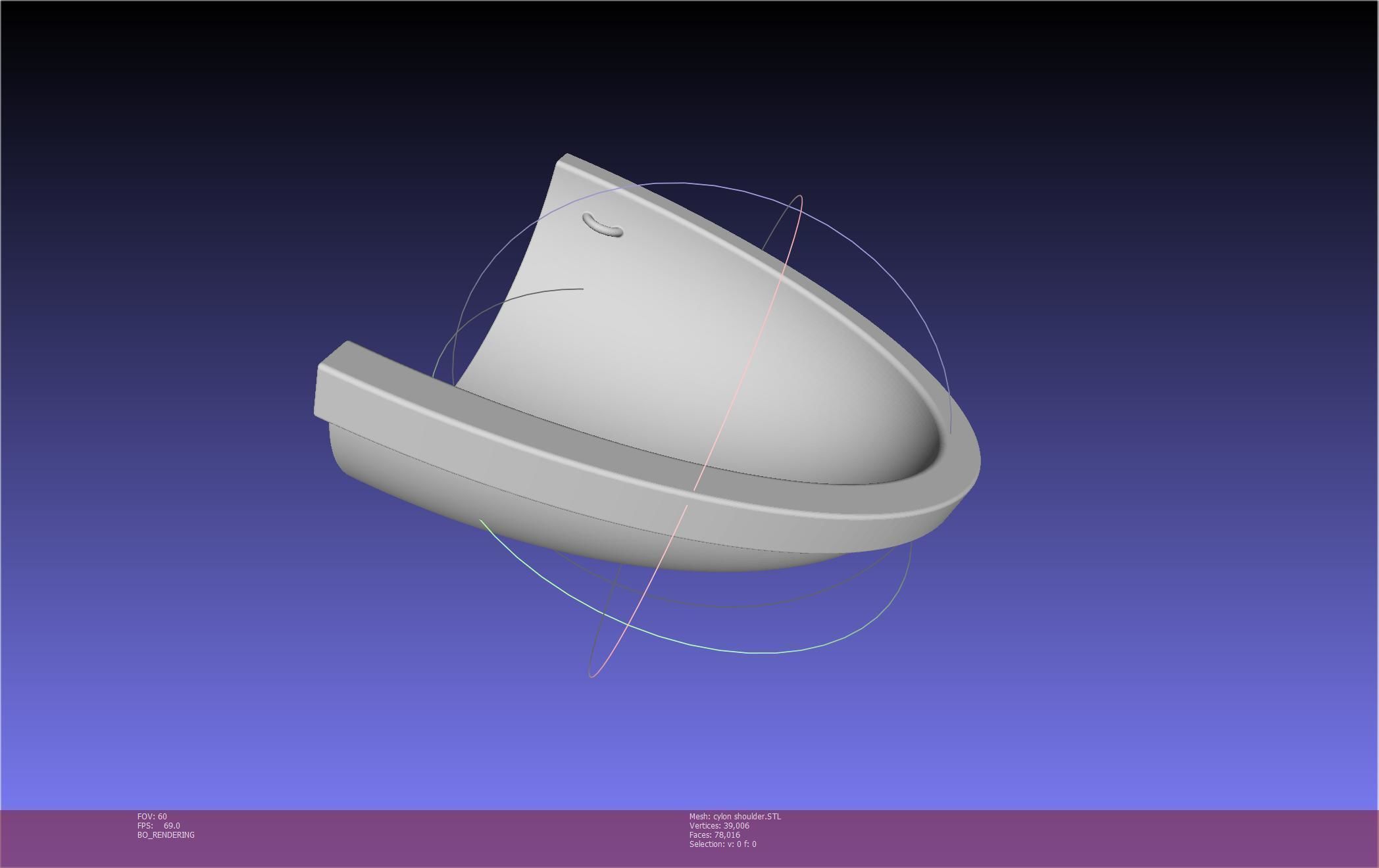The height and width of the screenshot is (868, 1379).
Task: Click the Selection: v: 0 f: 0 text
Action: (x=722, y=844)
